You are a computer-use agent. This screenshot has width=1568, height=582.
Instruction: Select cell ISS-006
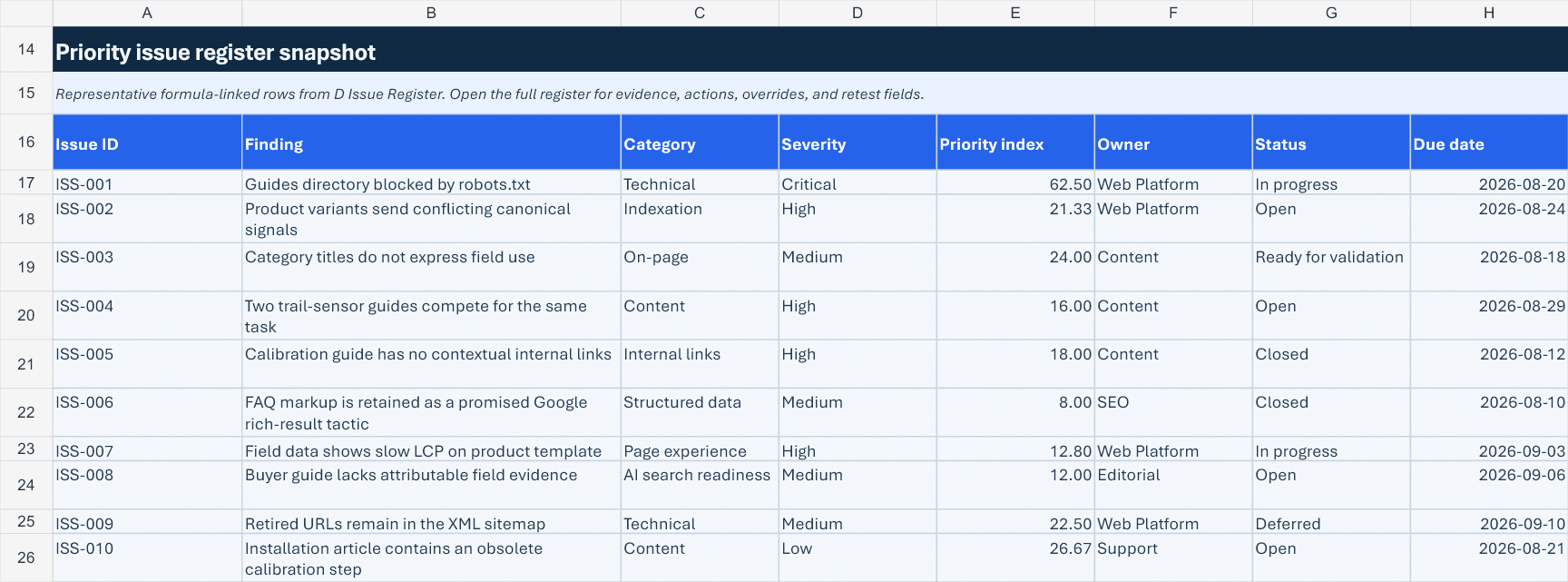(147, 412)
